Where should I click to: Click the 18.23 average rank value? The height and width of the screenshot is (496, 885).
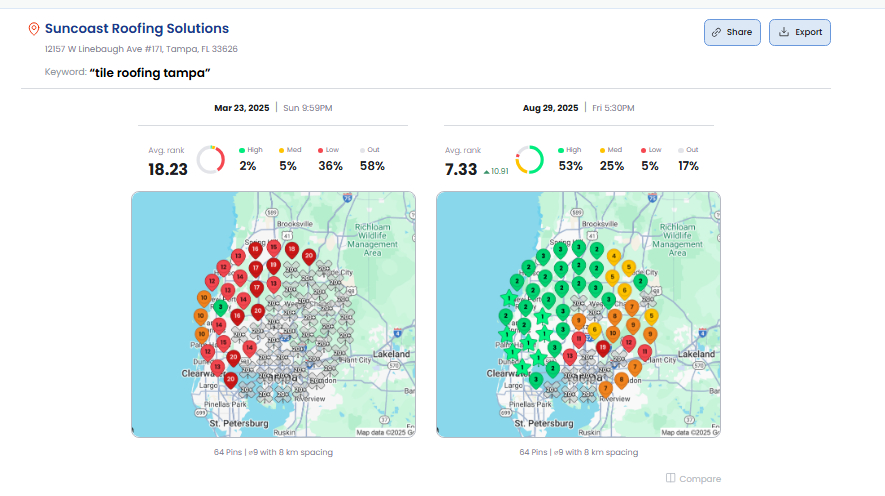(168, 169)
